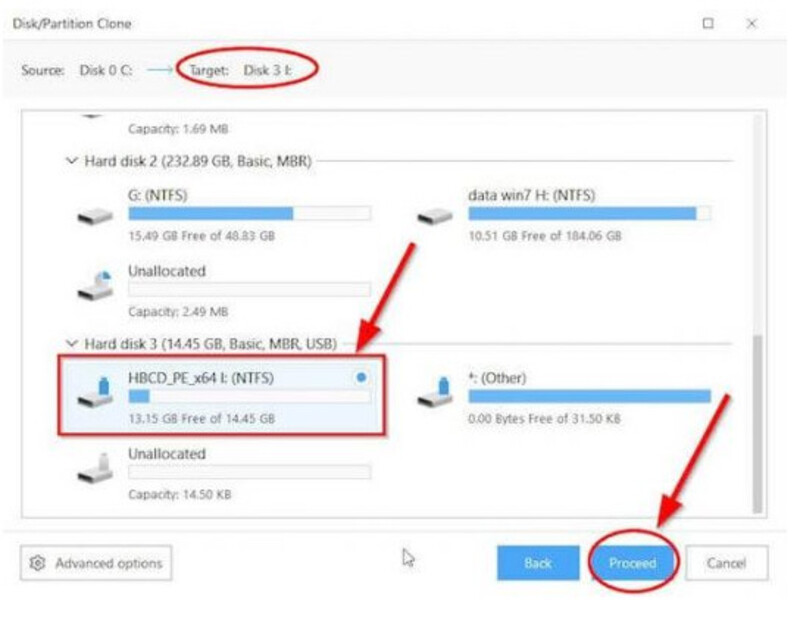Click the *: (Other) usage bar
Viewport: 800px width, 622px height.
(590, 396)
